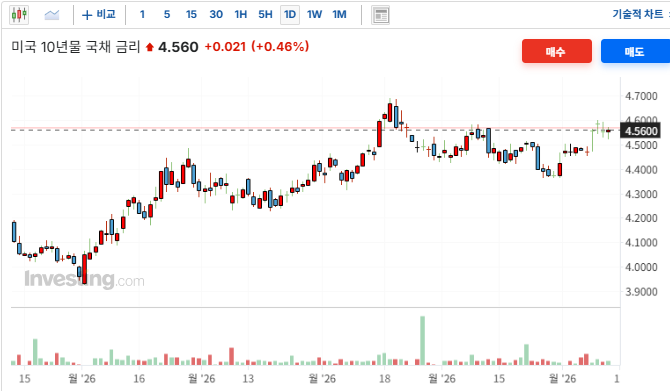
Task: Click the change value +0.021 (+0.46%)
Action: [257, 47]
